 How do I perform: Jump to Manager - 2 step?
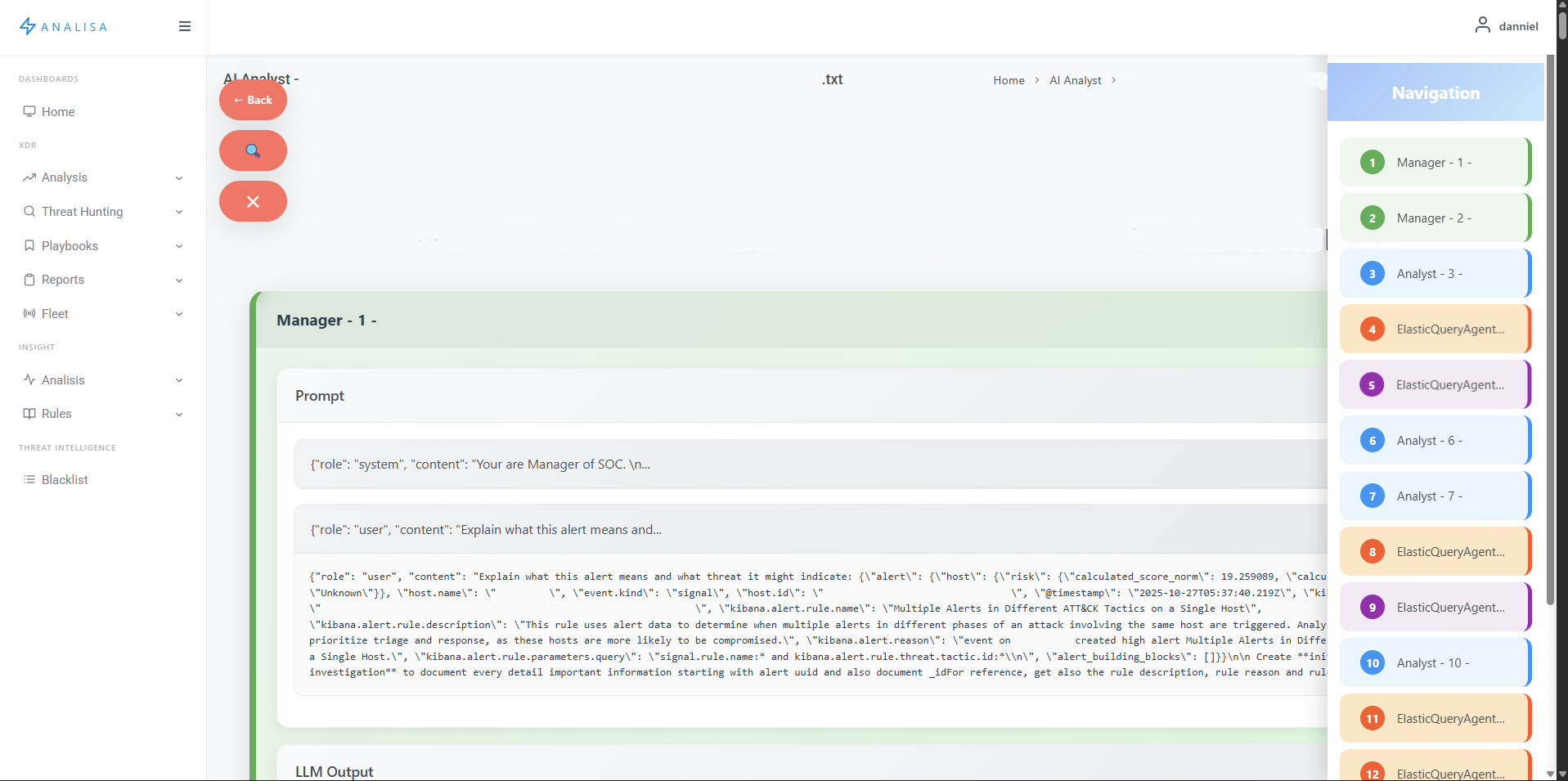coord(1435,218)
